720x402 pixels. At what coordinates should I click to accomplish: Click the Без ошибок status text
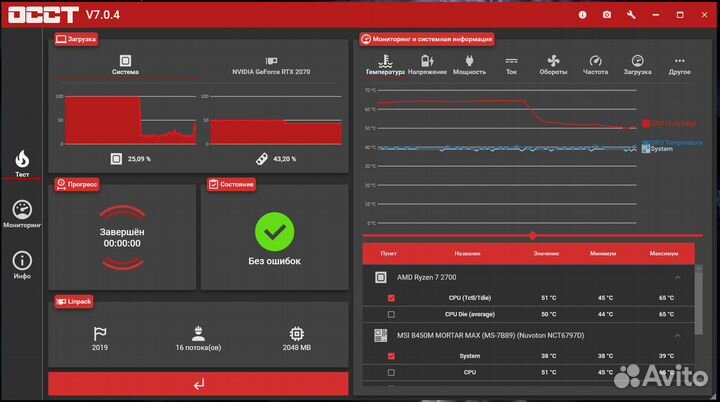[x=275, y=261]
